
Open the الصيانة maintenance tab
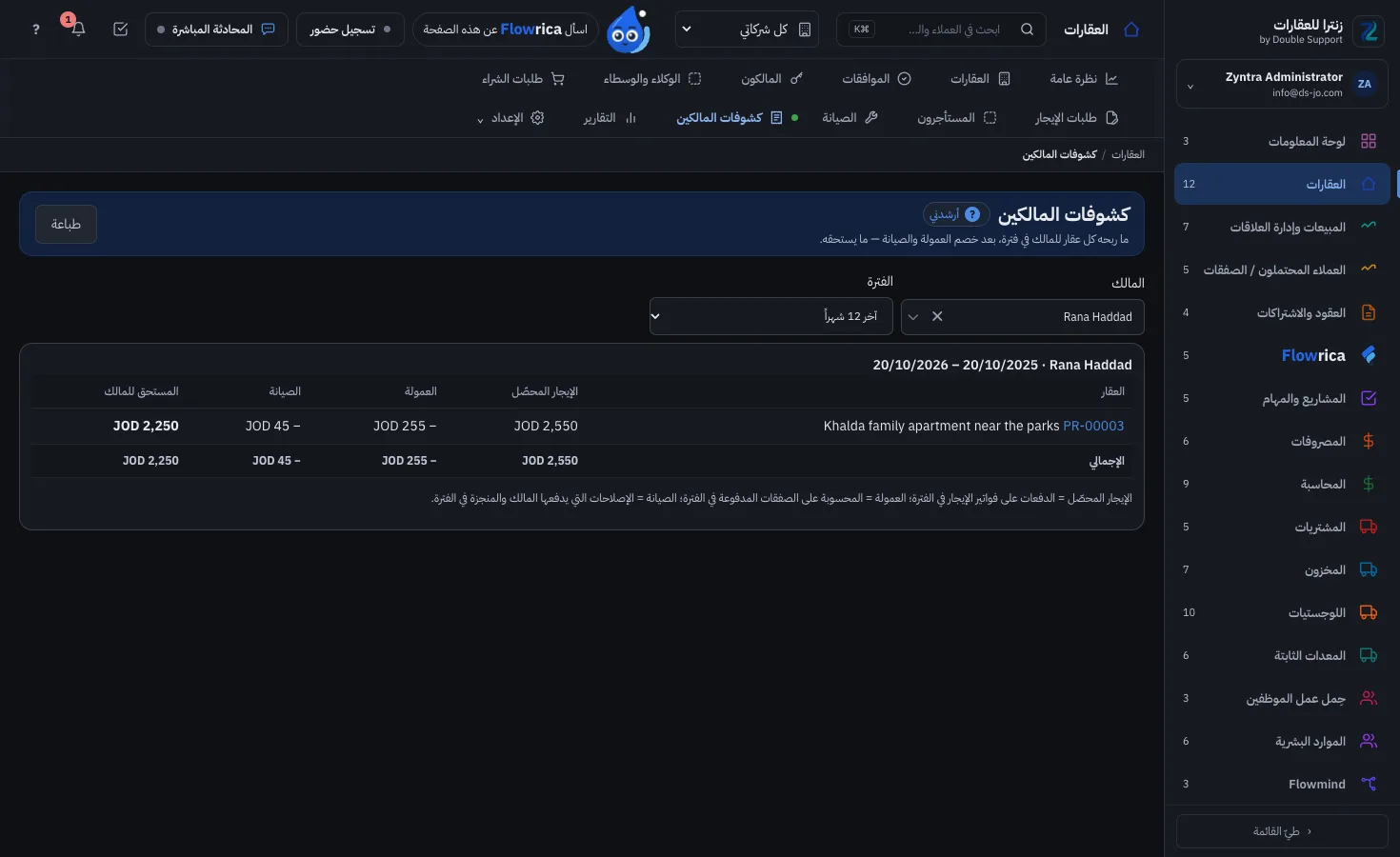pyautogui.click(x=850, y=118)
